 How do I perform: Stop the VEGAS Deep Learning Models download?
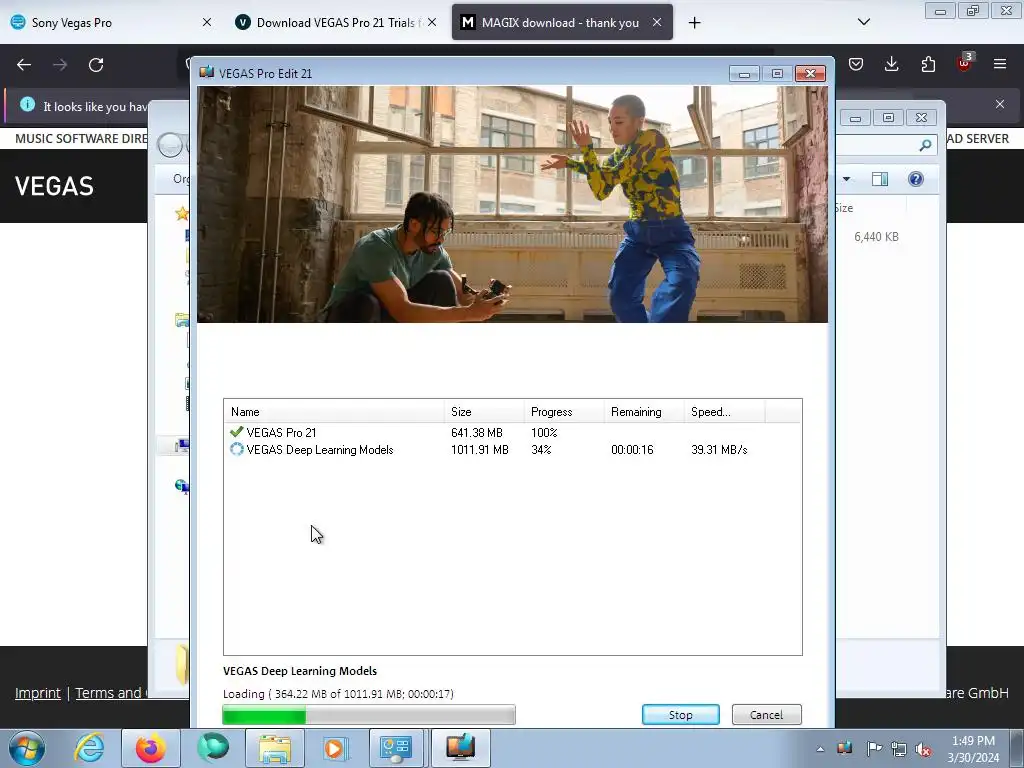point(680,714)
